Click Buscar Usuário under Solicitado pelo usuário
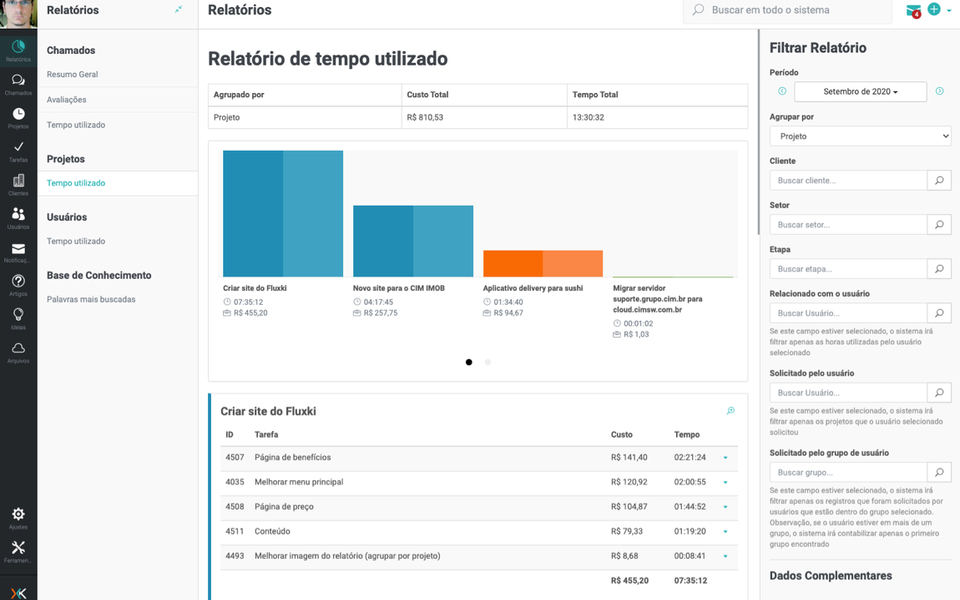This screenshot has height=600, width=960. (848, 392)
